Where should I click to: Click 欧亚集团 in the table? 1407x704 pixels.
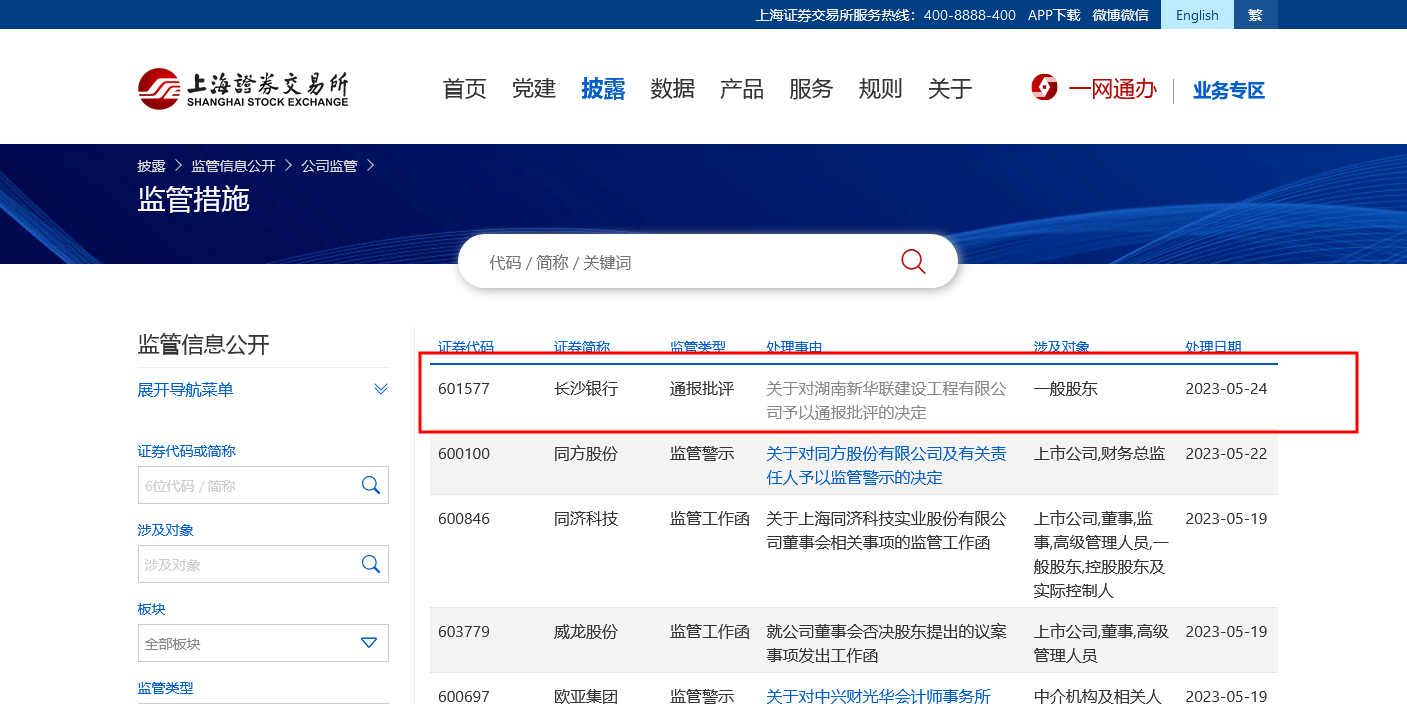(x=586, y=696)
